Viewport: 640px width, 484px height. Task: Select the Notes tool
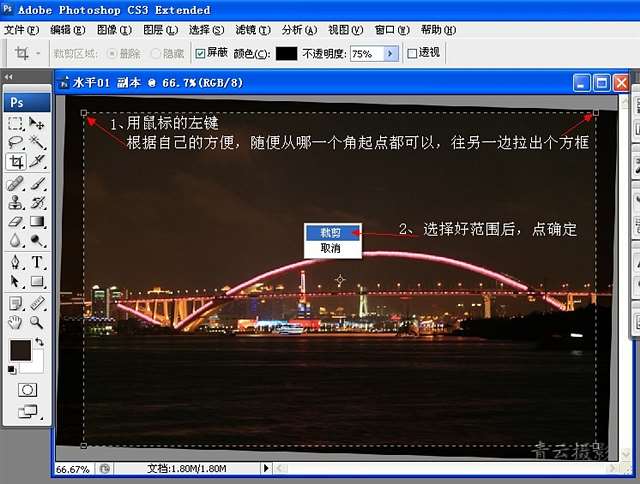coord(16,303)
